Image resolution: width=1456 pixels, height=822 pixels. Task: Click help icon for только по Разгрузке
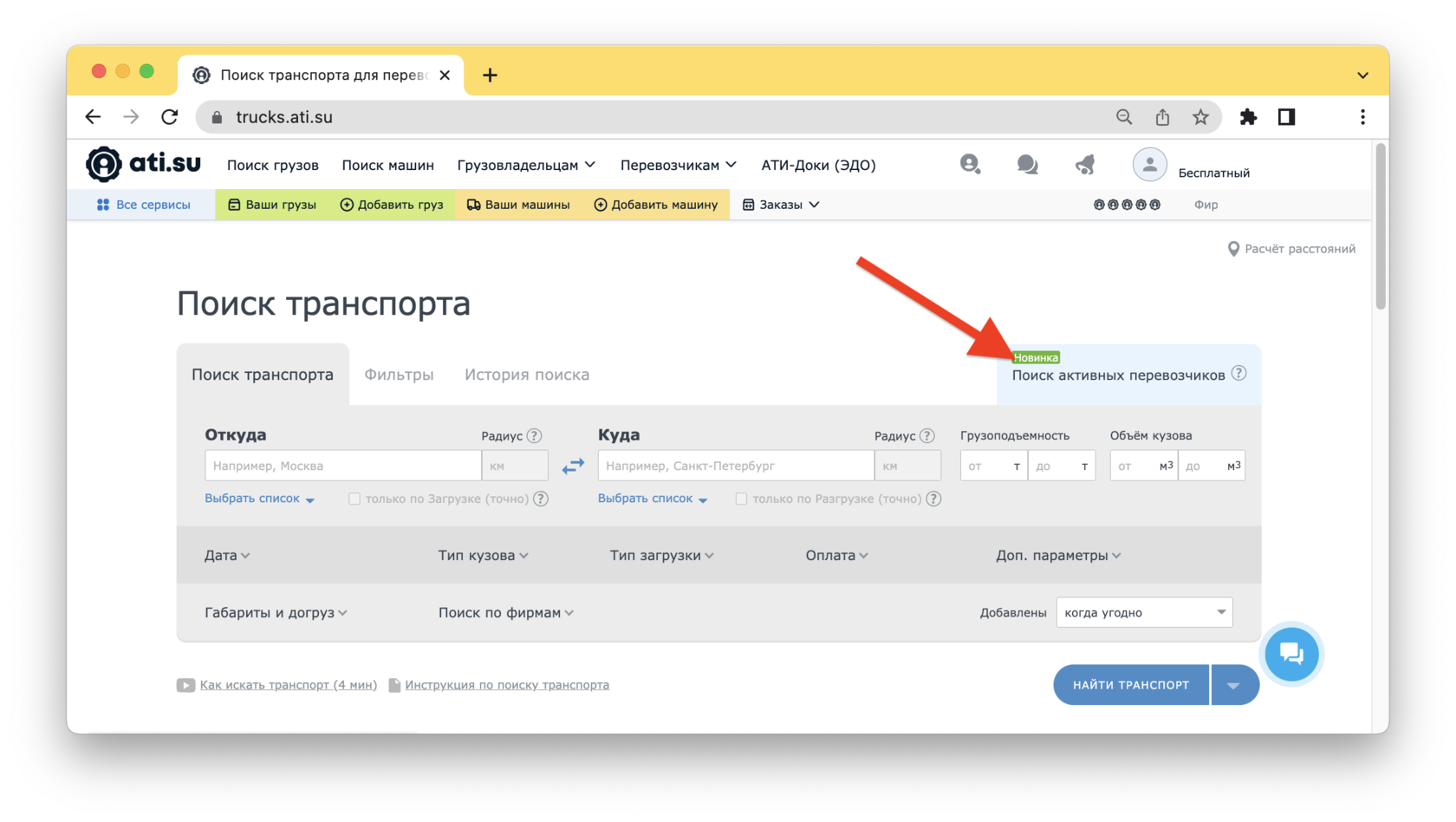click(933, 499)
